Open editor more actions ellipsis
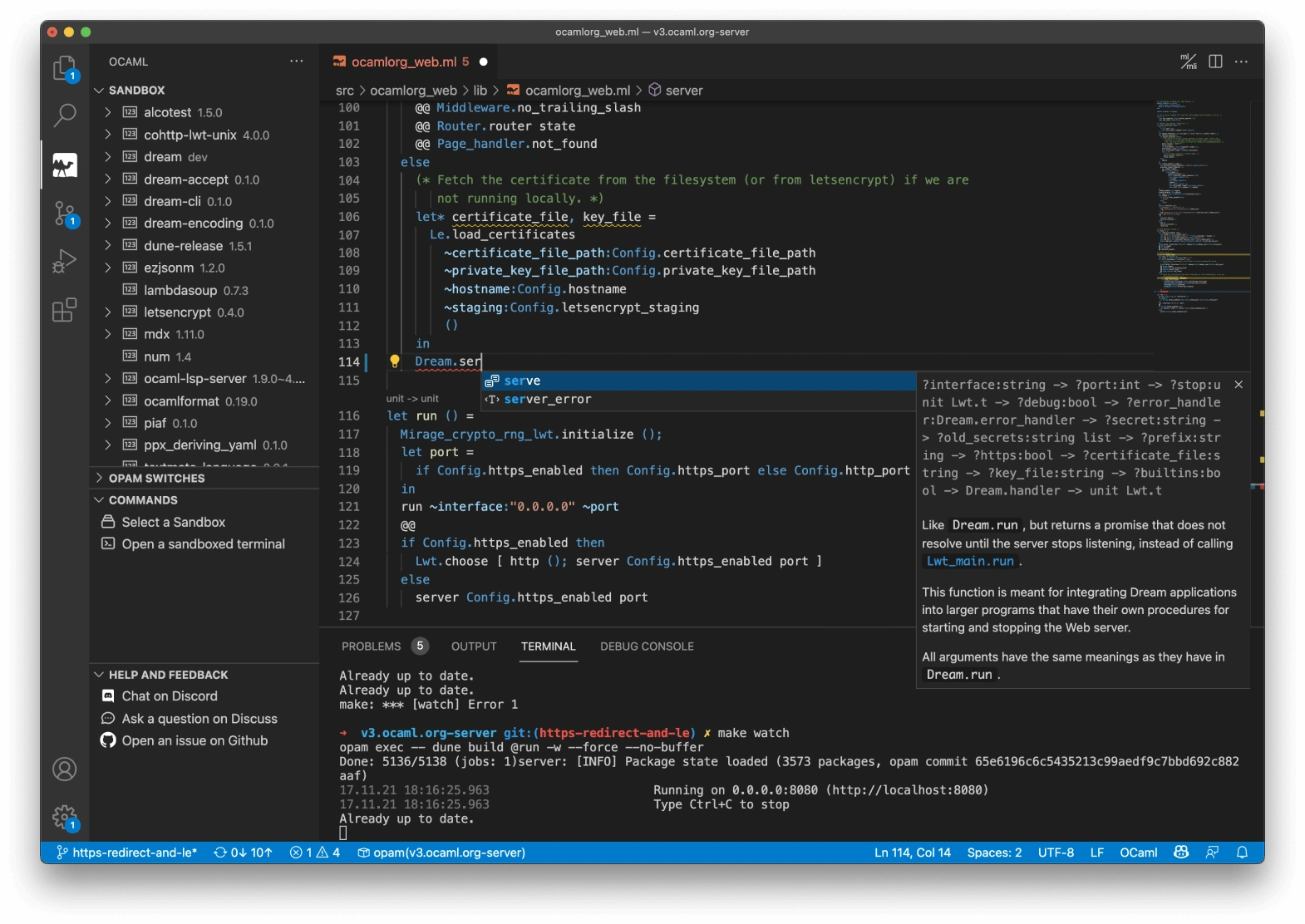 pos(1241,61)
